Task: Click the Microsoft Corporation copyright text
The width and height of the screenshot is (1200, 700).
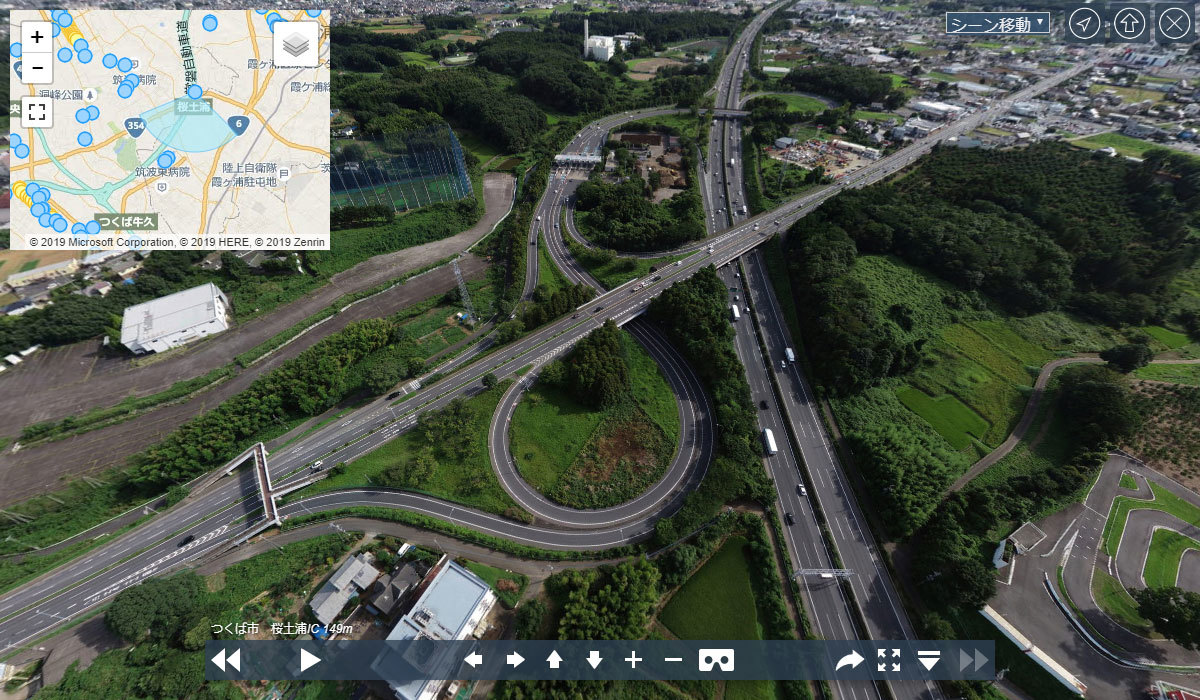Action: click(101, 242)
